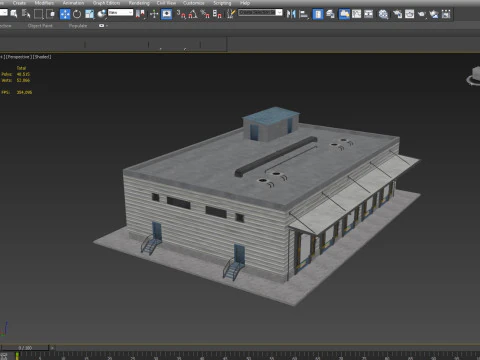This screenshot has height=360, width=480.
Task: Open the Customize menu
Action: [x=194, y=3]
